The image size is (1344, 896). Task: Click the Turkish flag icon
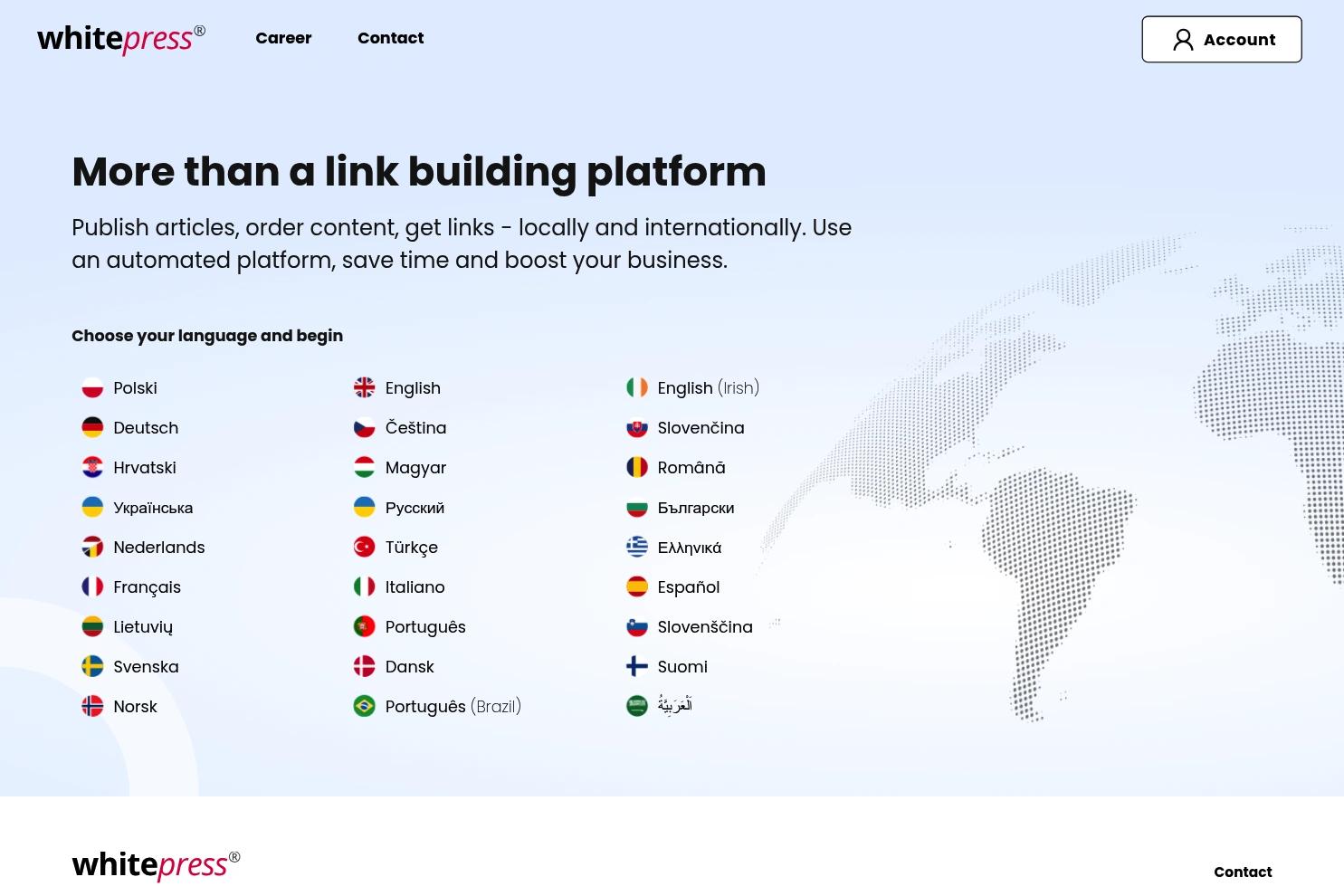[364, 548]
